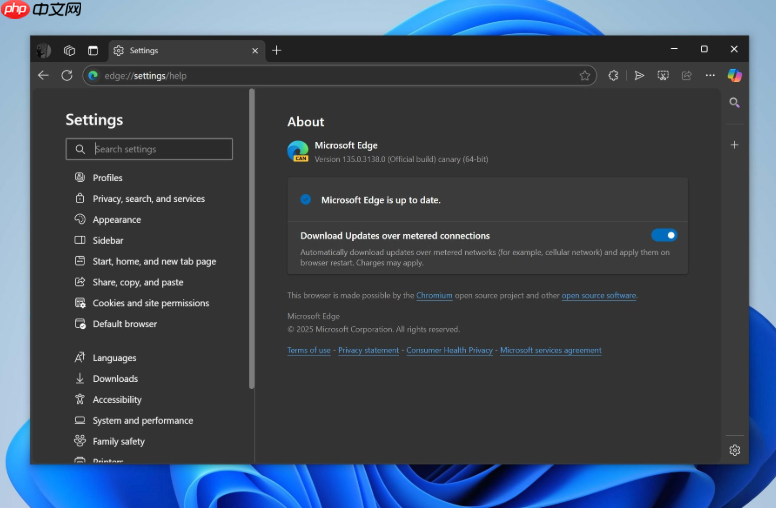Toggle Download Updates over metered connections
Viewport: 776px width, 508px height.
664,235
